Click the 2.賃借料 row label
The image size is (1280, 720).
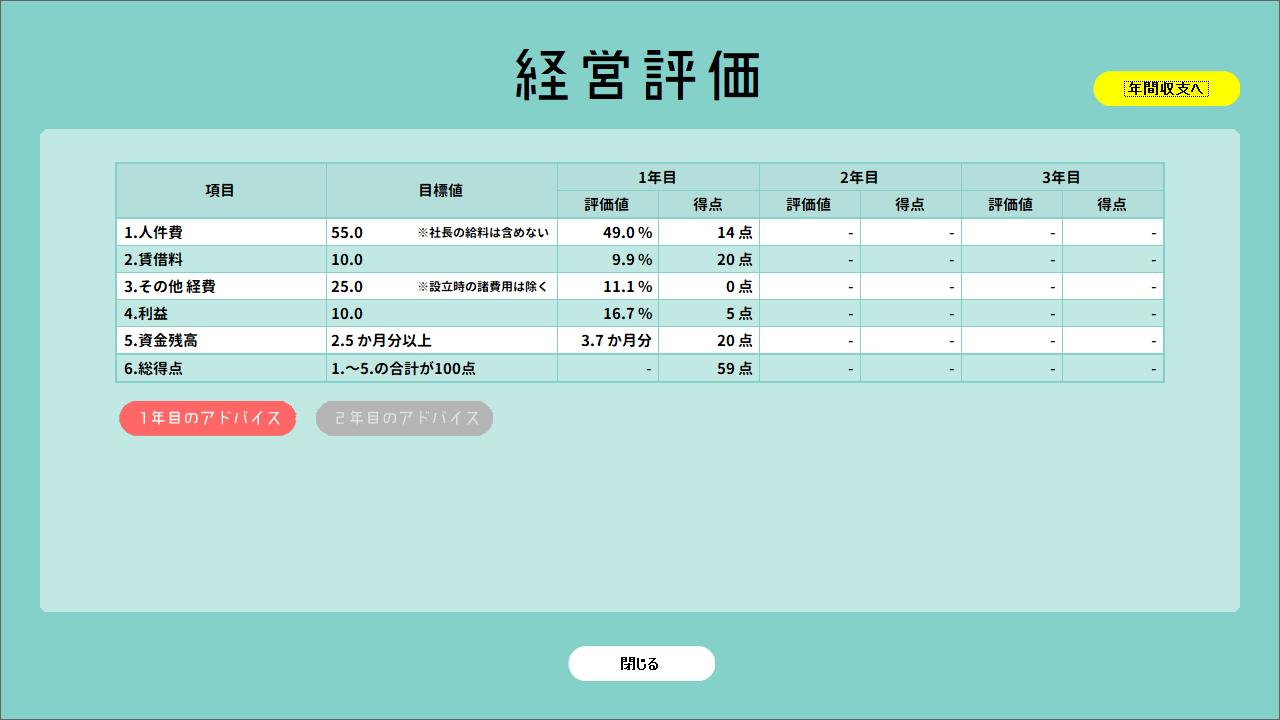tap(153, 259)
